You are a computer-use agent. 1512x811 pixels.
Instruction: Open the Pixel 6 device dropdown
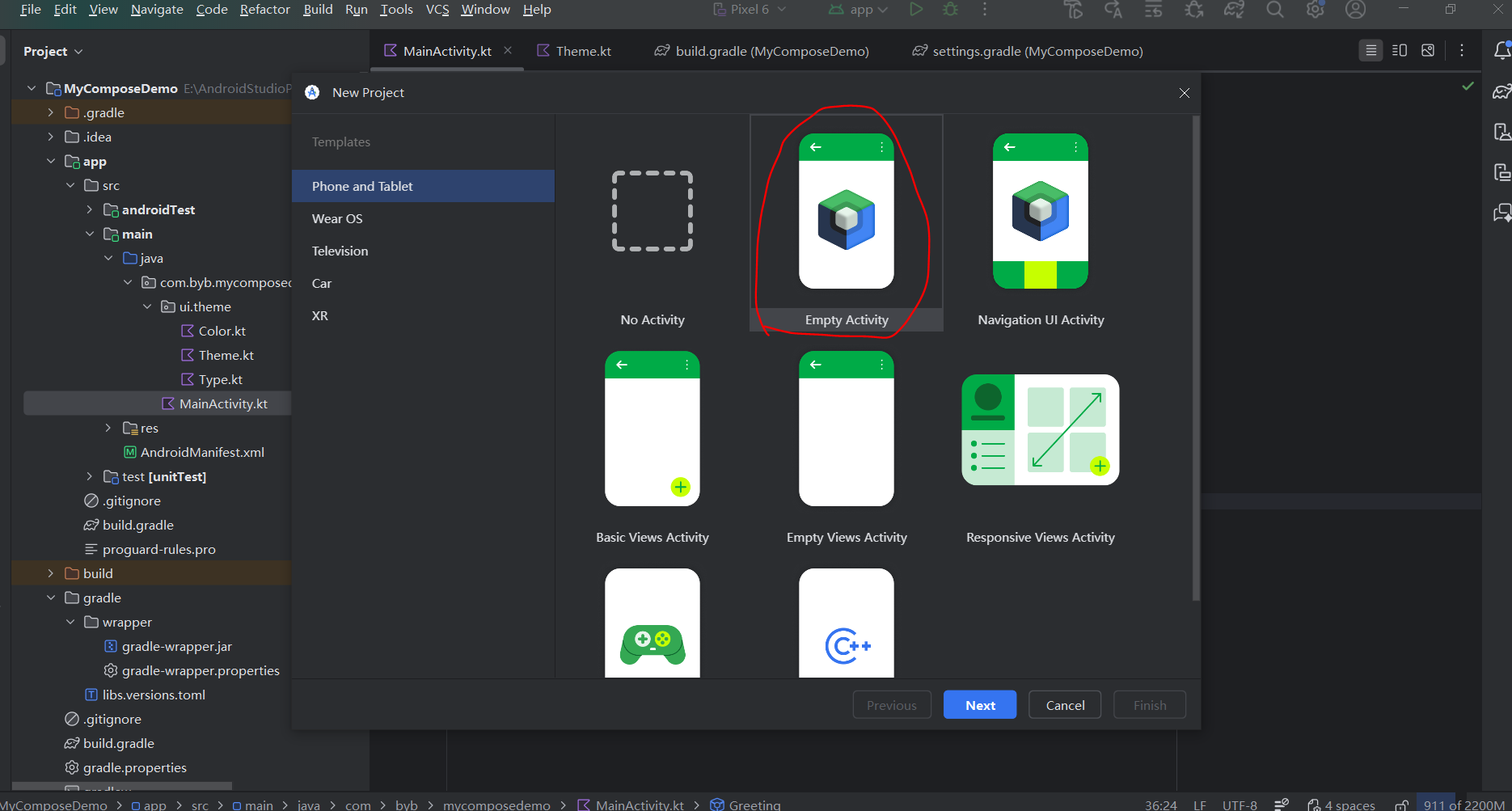tap(750, 10)
